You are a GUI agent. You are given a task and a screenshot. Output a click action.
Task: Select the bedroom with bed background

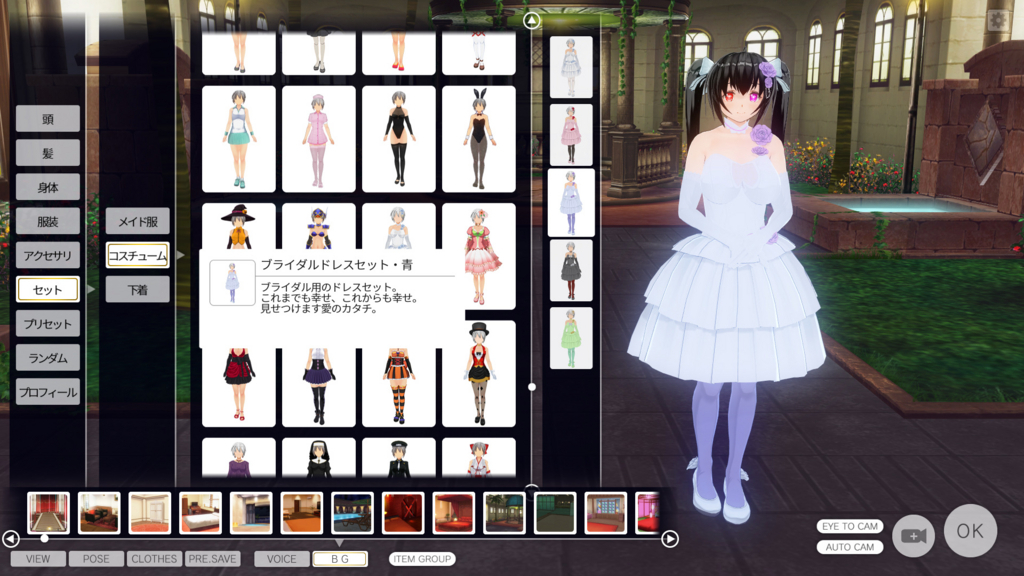coord(200,513)
